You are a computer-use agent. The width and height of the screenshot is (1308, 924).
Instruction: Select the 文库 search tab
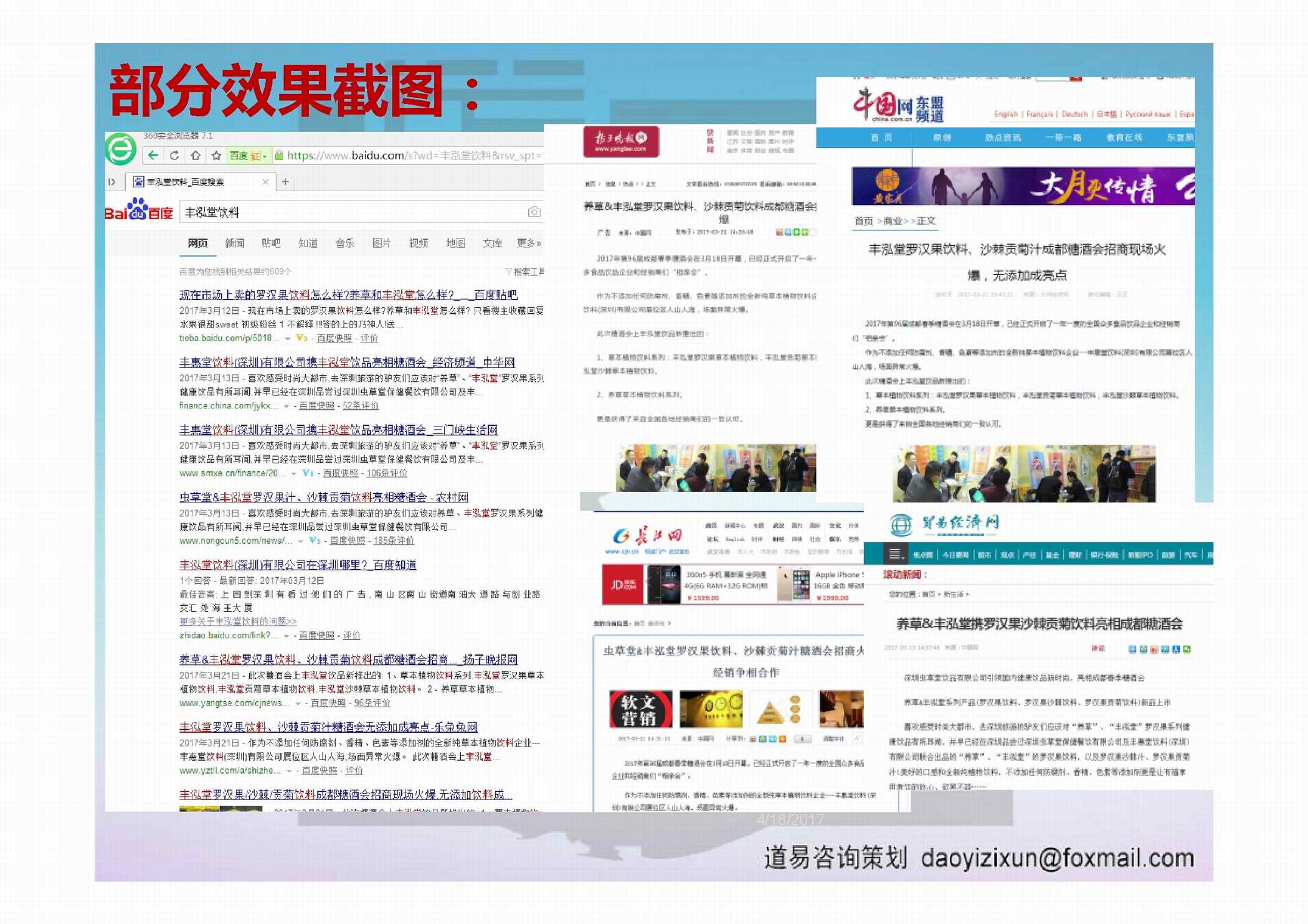point(493,243)
